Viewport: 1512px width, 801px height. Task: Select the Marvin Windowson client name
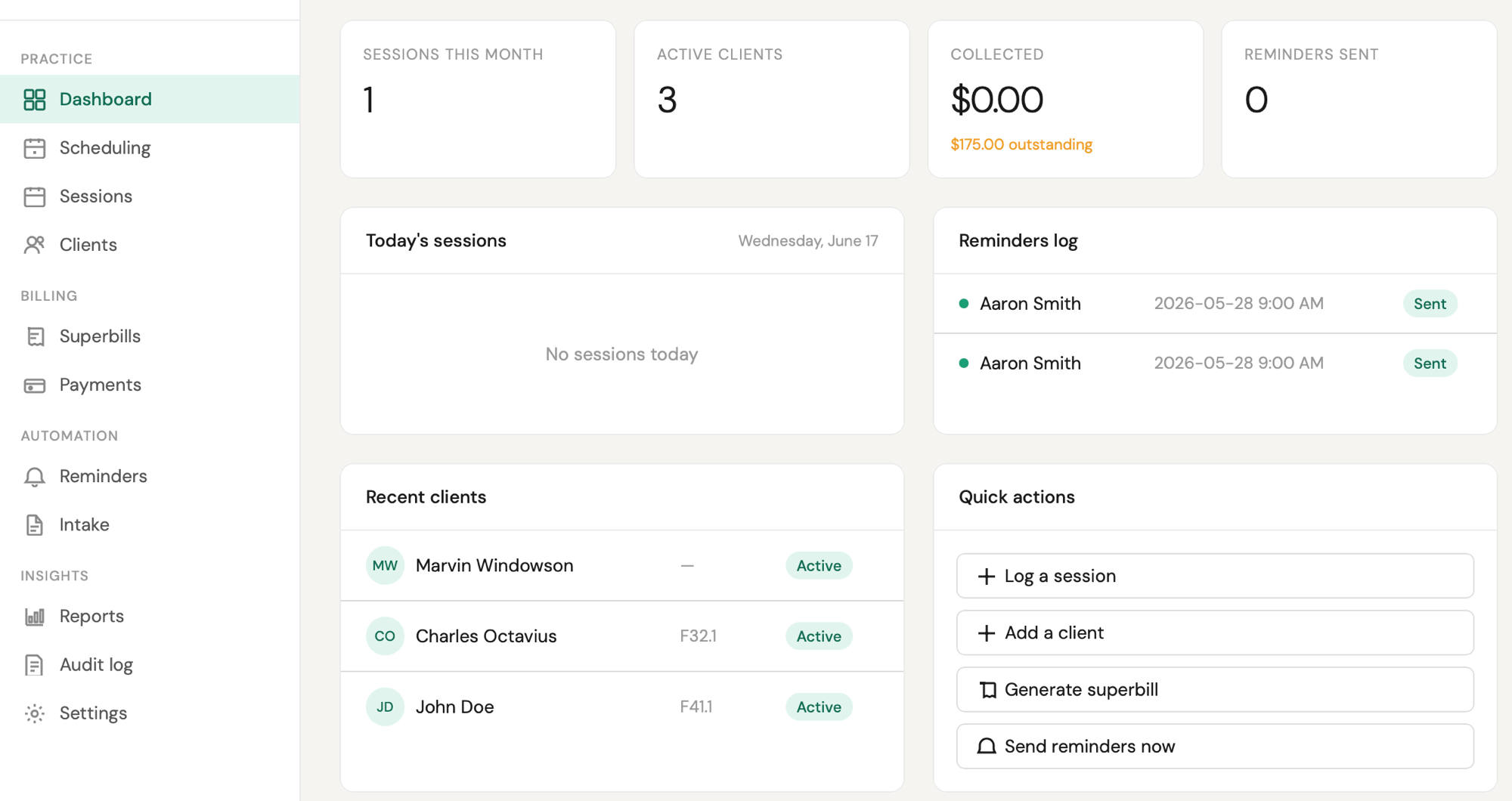(494, 565)
